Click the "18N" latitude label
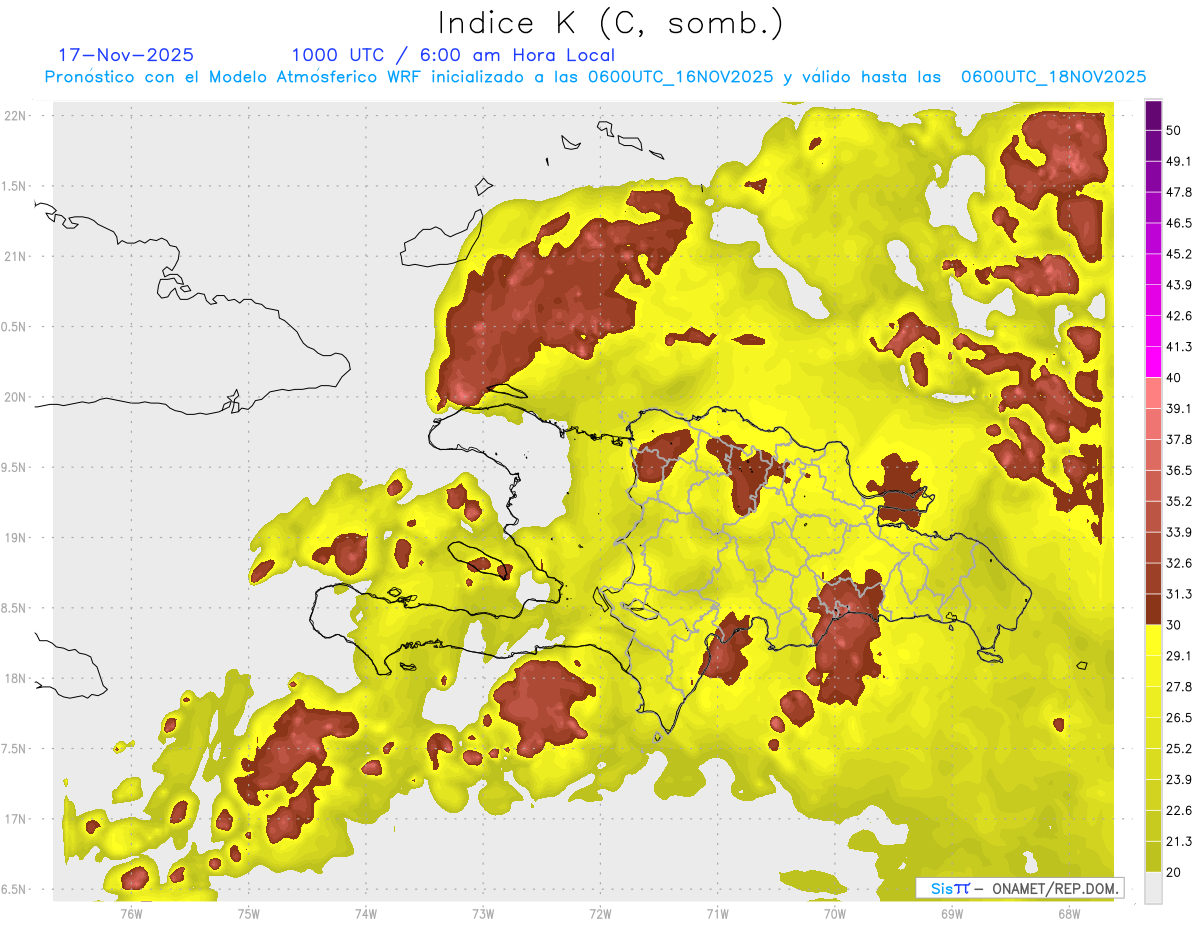The height and width of the screenshot is (927, 1200). (15, 678)
